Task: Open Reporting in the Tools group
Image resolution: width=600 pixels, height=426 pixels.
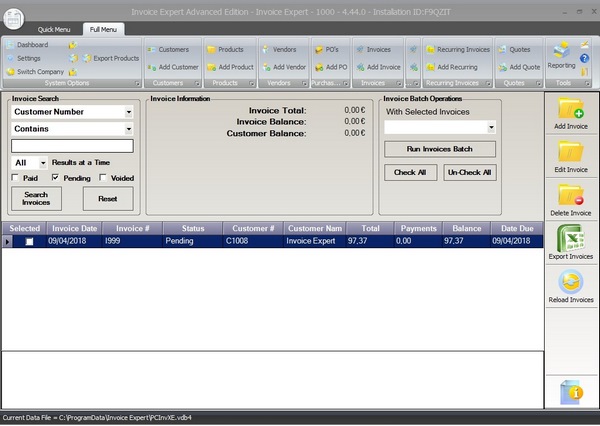Action: [x=561, y=55]
